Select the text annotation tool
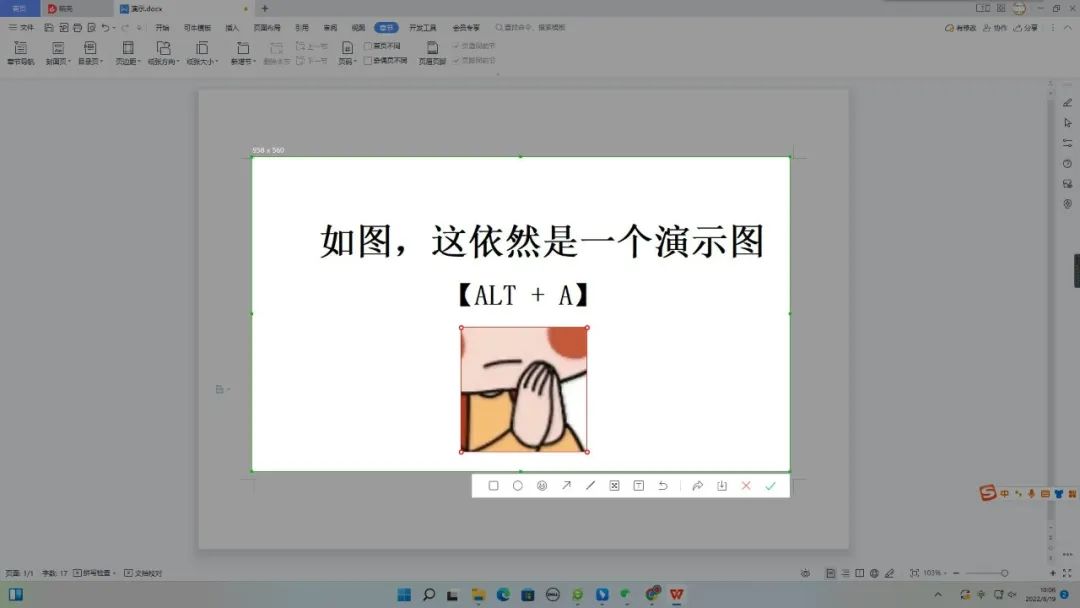This screenshot has height=608, width=1080. coord(638,485)
